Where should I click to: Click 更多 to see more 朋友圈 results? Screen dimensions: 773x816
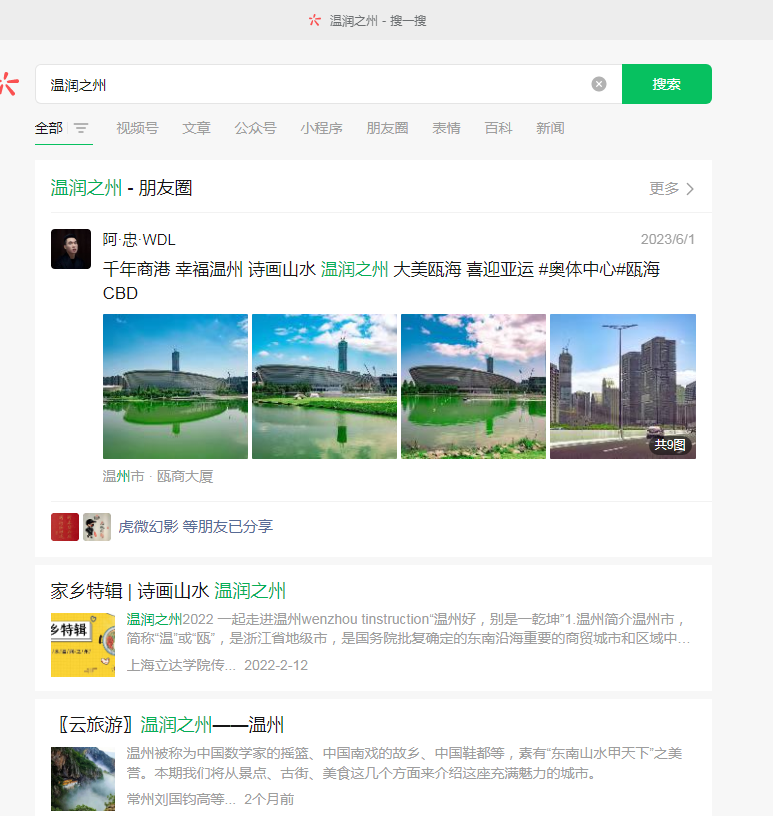[x=671, y=188]
